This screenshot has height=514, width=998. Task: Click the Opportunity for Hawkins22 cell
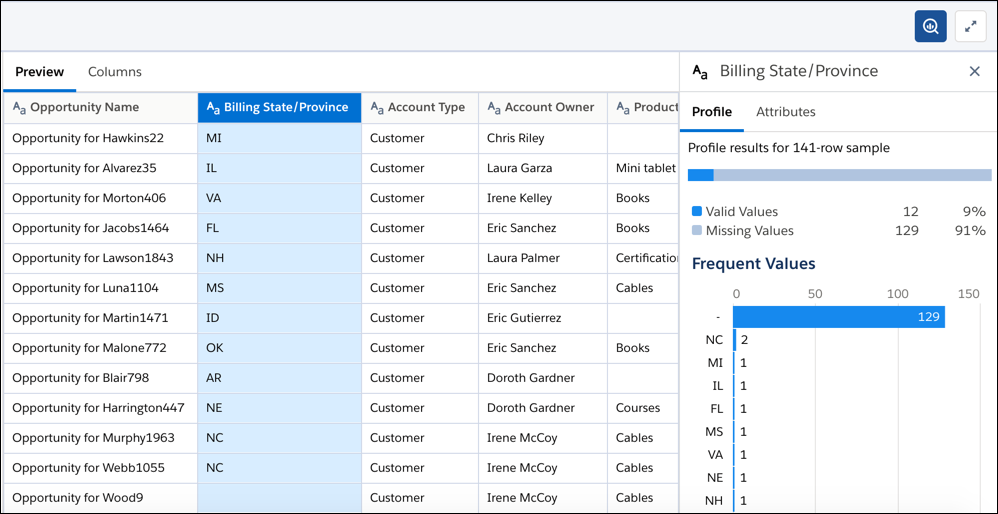pos(88,138)
